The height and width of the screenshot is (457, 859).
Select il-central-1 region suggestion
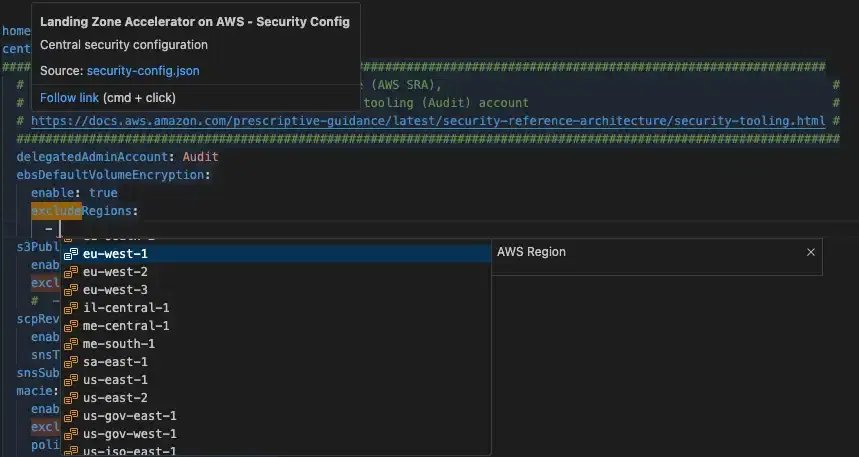[x=276, y=308]
